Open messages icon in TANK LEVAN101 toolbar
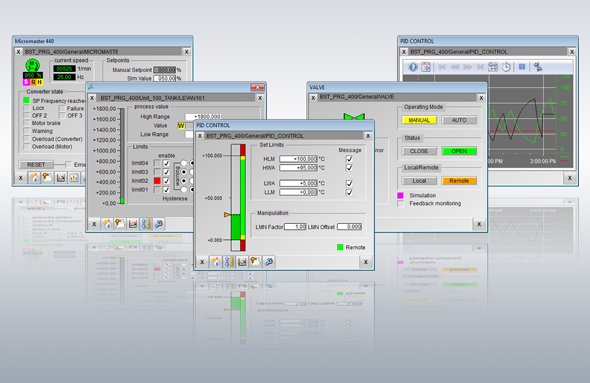Screen dimensions: 590x383 click(120, 224)
